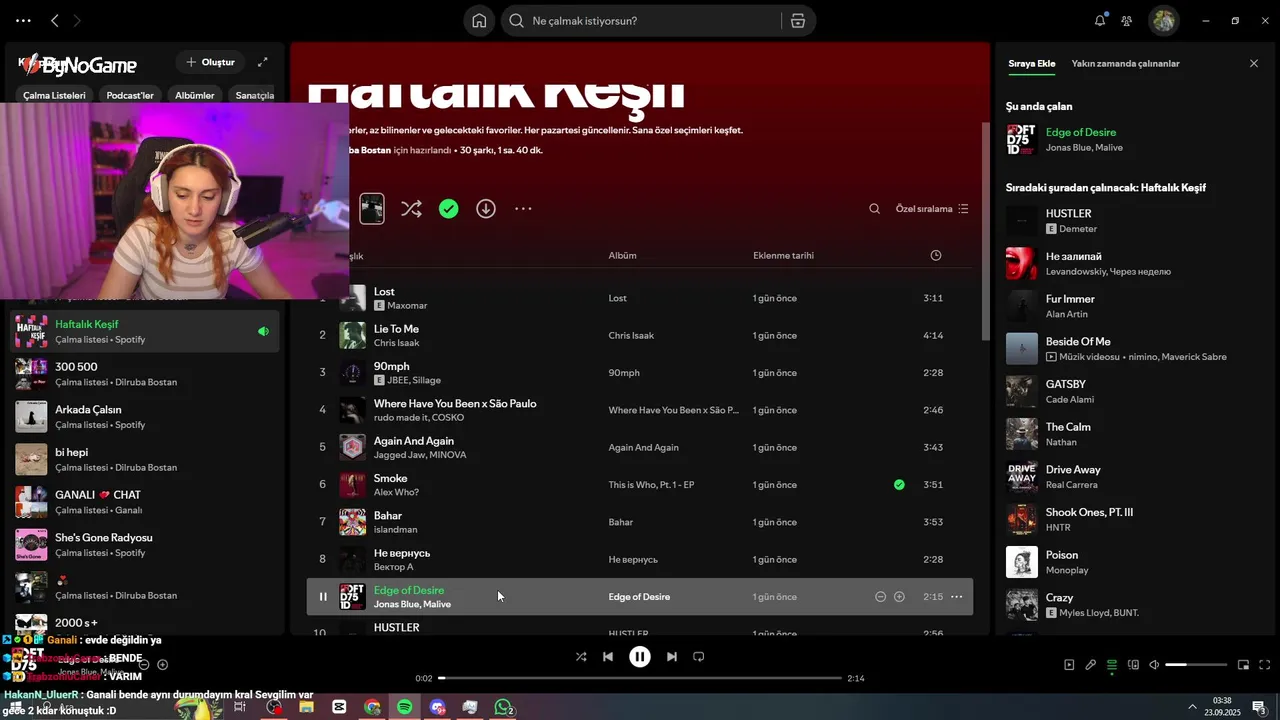Open the Browse icon in search bar

point(798,21)
